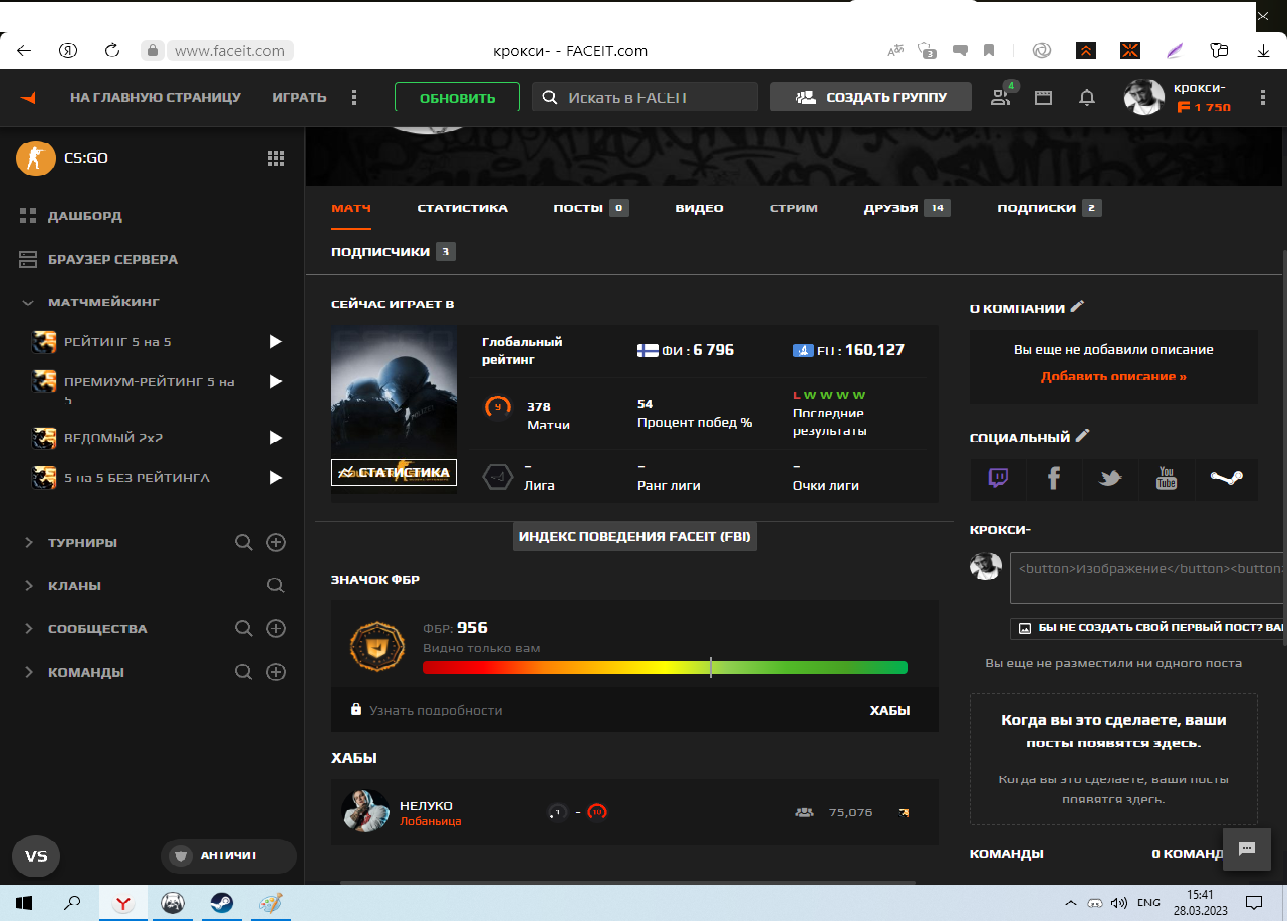Play 5 на 5 БЕЗ РЕЙТИНГА arrow
The width and height of the screenshot is (1287, 921).
276,477
